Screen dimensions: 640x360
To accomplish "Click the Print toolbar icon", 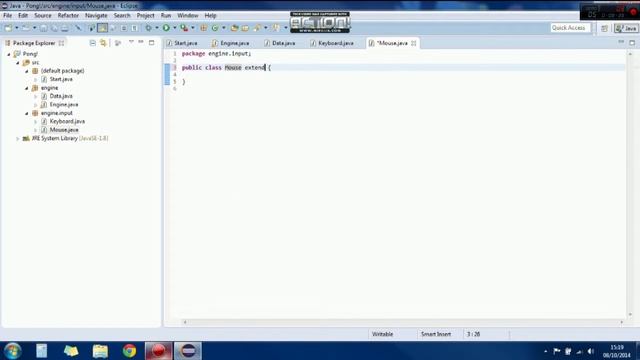I will click(65, 28).
